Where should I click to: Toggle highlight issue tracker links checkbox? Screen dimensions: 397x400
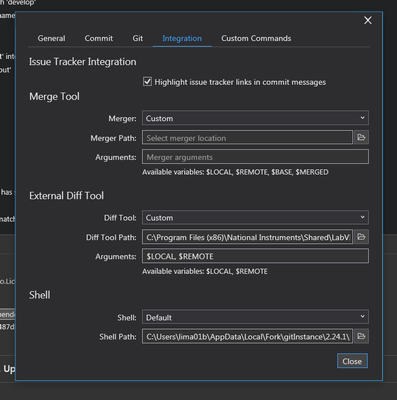click(x=147, y=82)
